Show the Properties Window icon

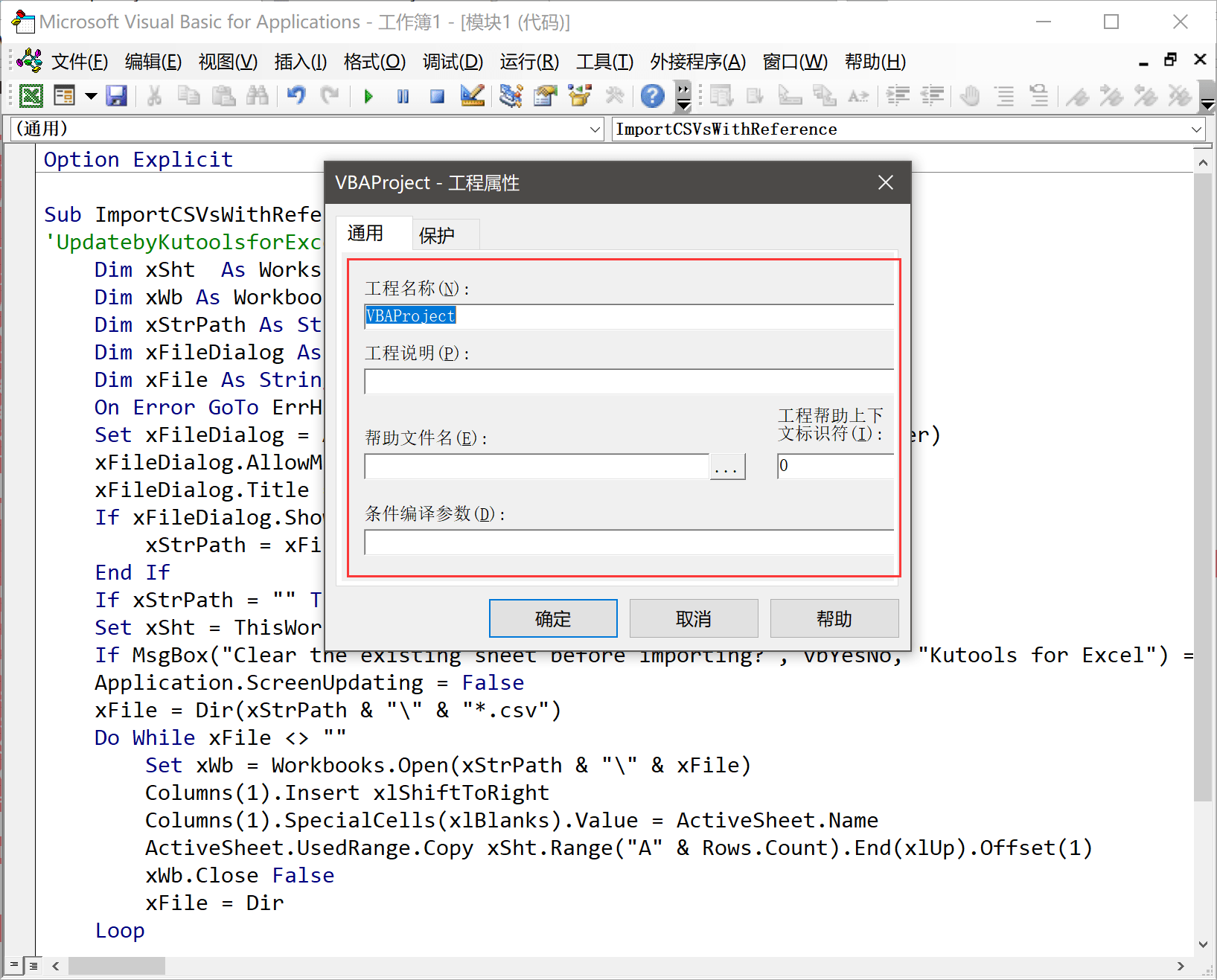[545, 95]
